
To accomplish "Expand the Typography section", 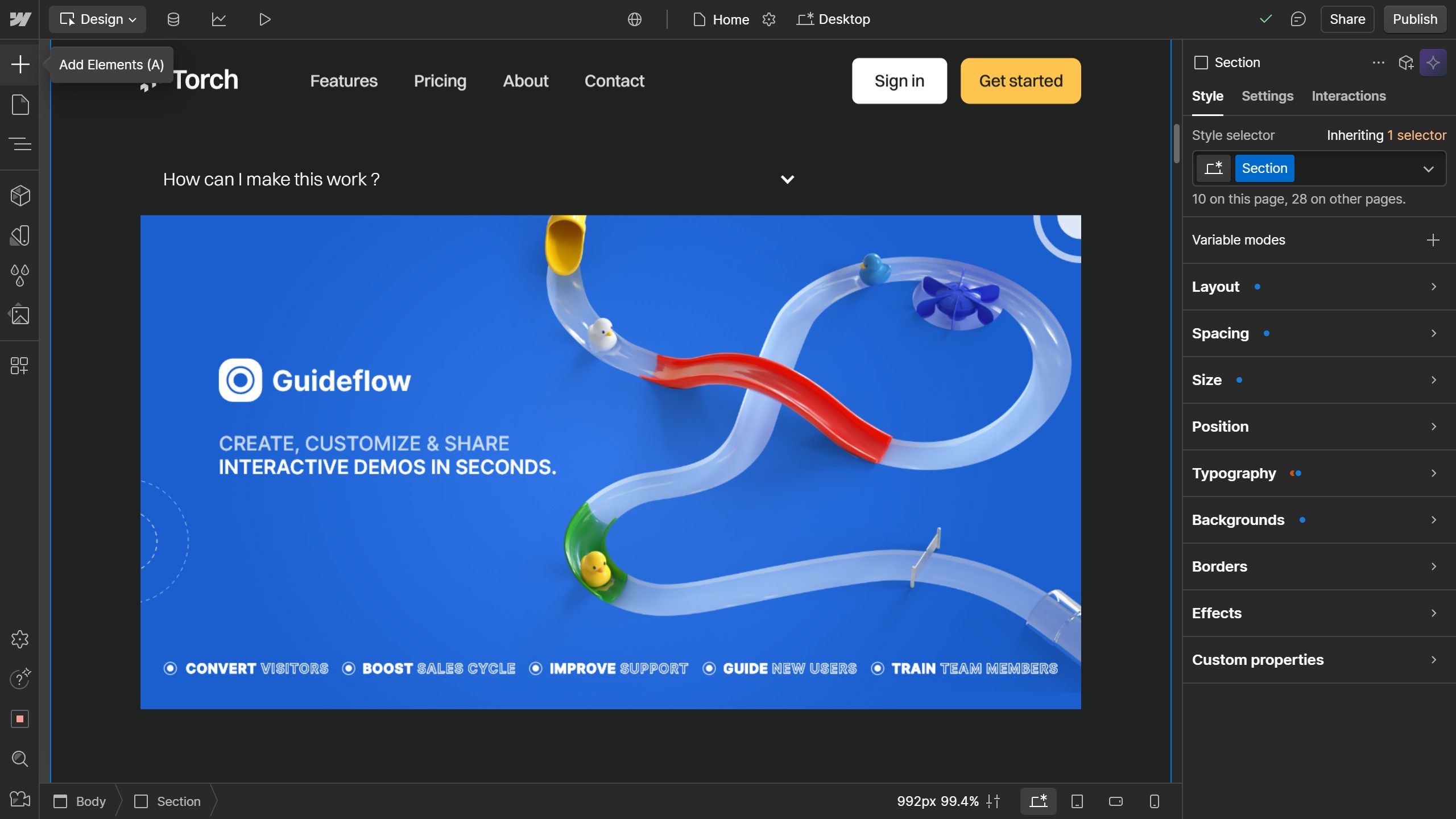I will click(x=1319, y=473).
